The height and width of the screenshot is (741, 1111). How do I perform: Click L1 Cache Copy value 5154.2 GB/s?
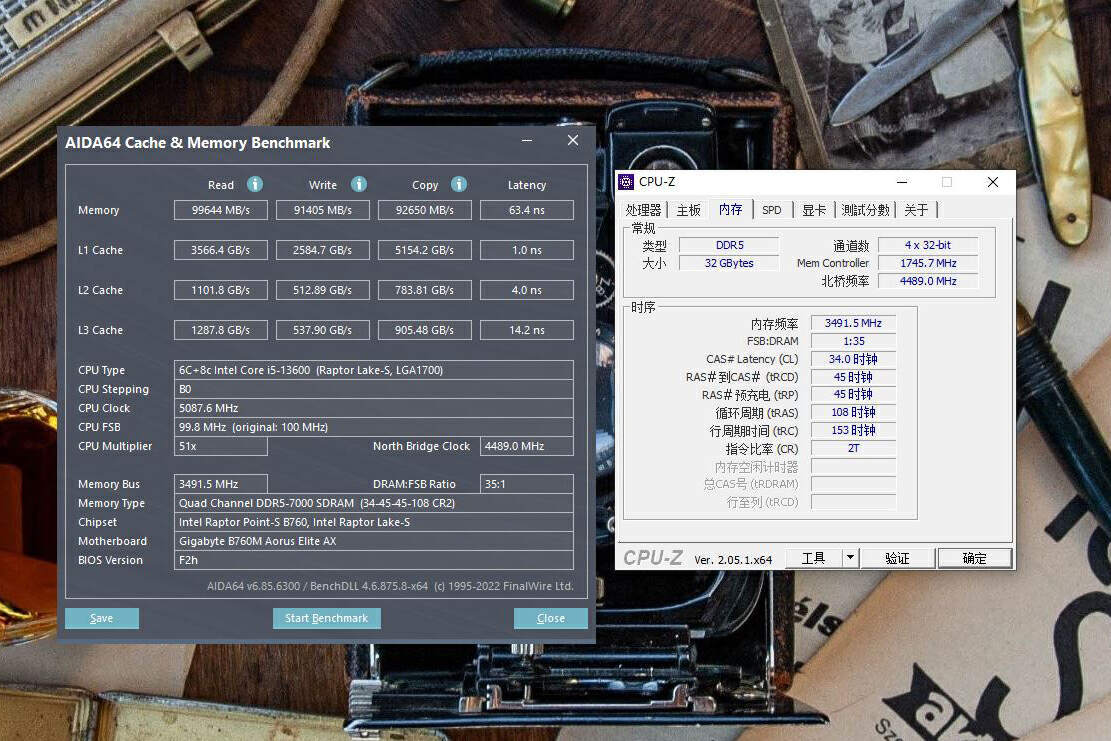[x=424, y=249]
